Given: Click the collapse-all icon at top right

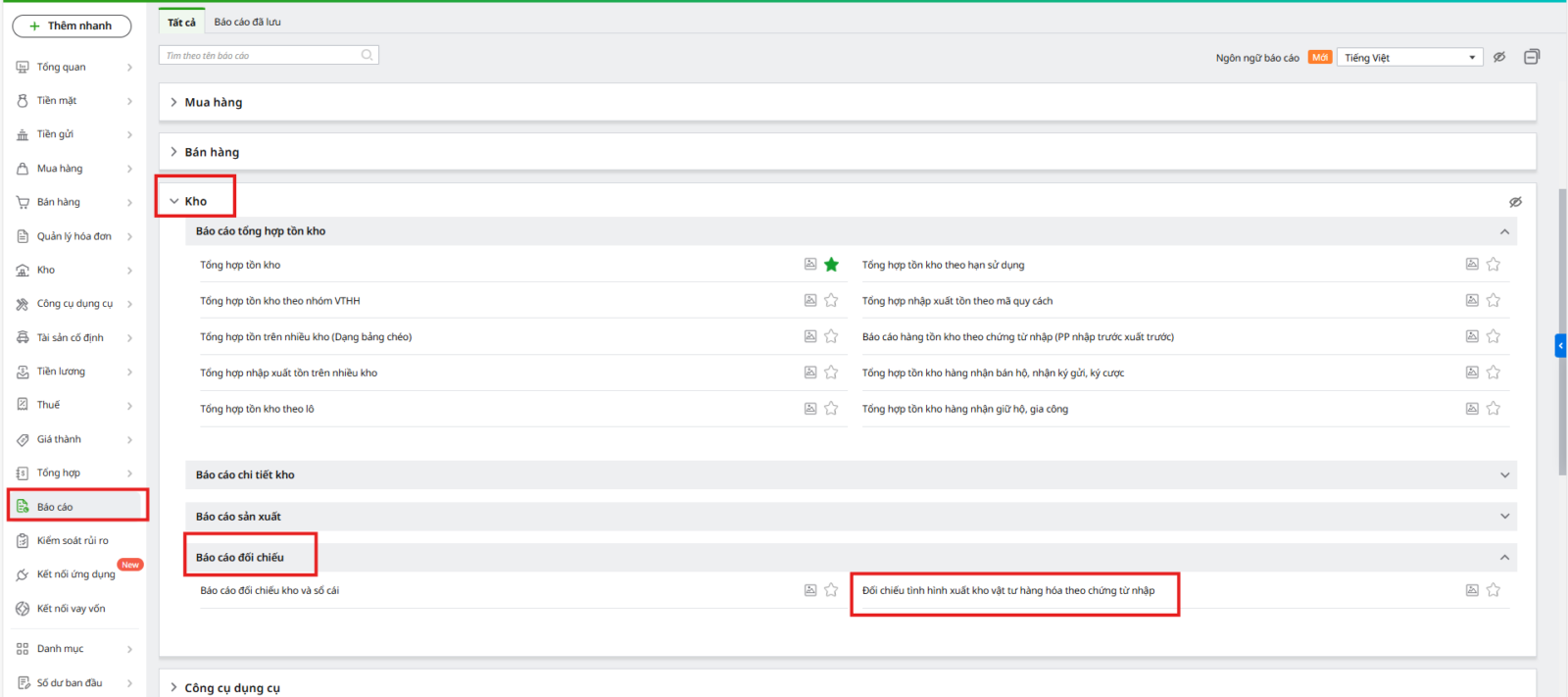Looking at the screenshot, I should tap(1532, 57).
